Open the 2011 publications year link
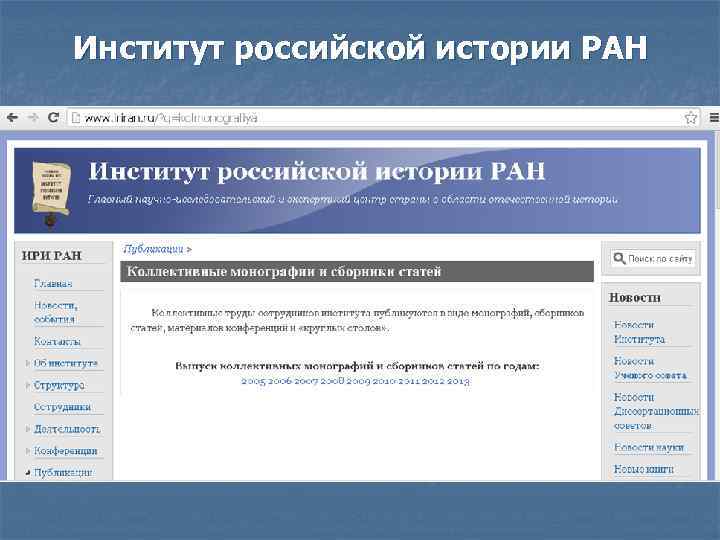Image resolution: width=720 pixels, height=540 pixels. (409, 381)
